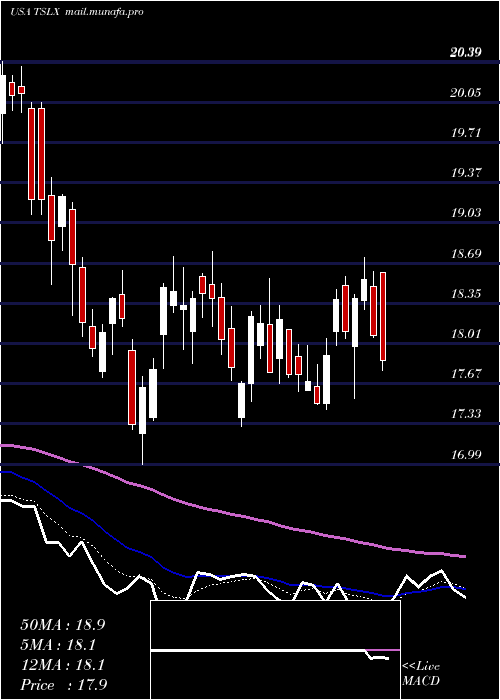Screen dimensions: 500x700
Task: Click the 18.01 price axis label
Action: (x=466, y=334)
